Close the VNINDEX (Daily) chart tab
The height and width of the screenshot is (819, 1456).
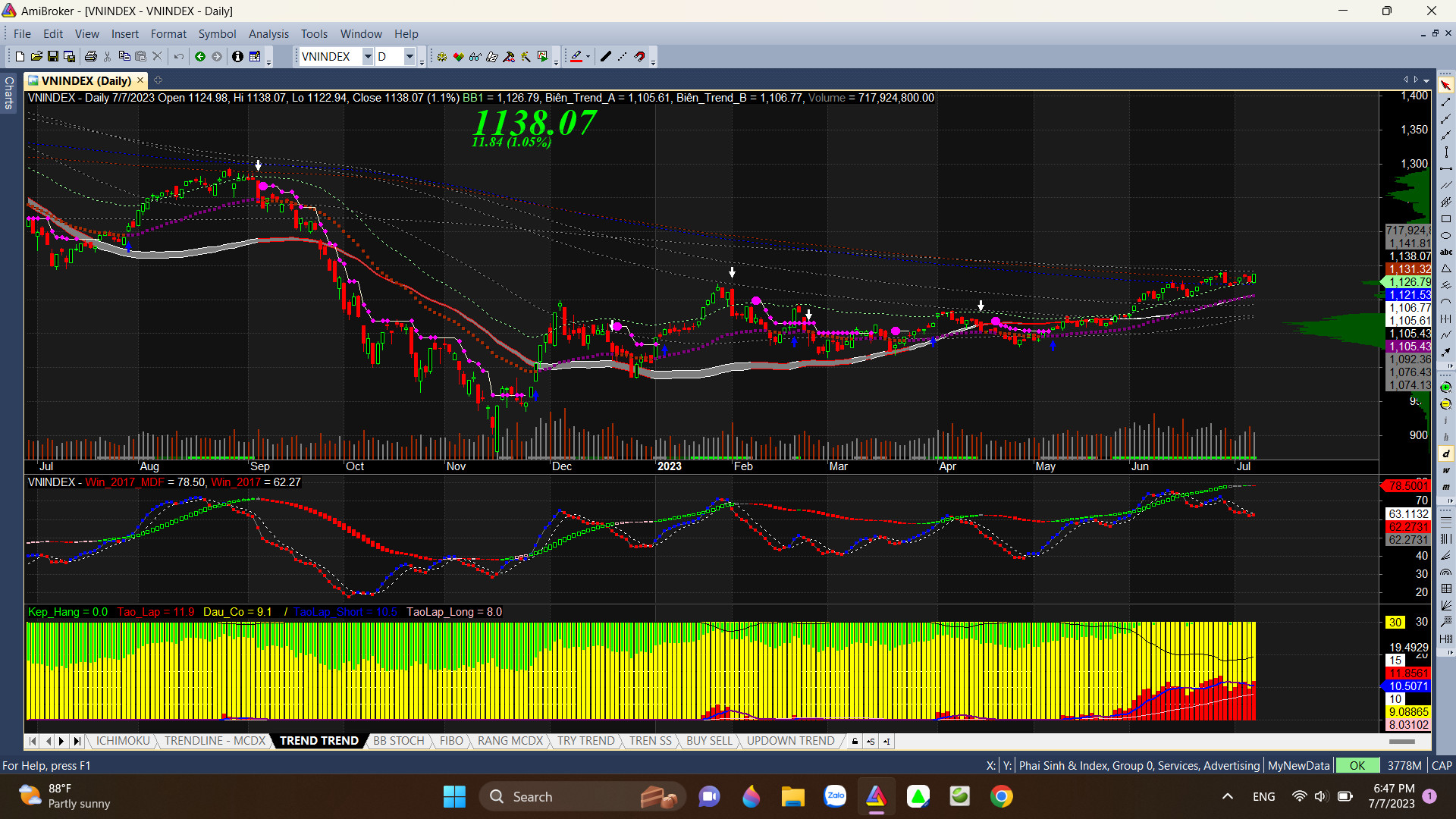[x=140, y=80]
